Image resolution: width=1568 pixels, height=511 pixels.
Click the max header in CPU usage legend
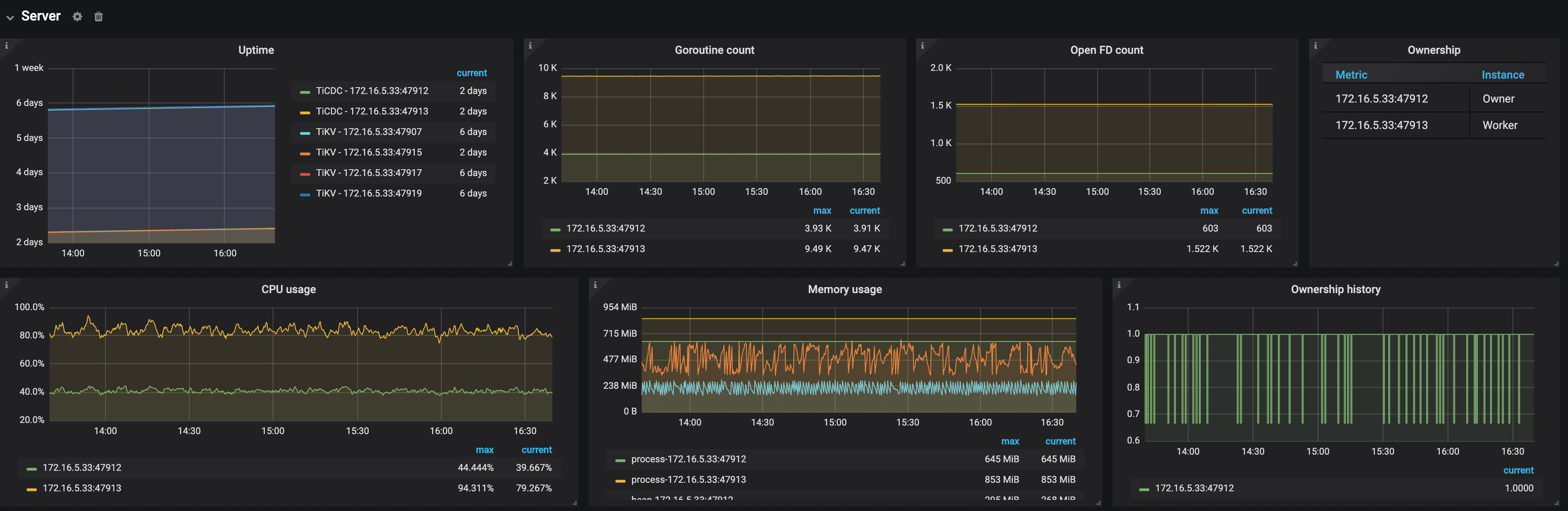(484, 449)
